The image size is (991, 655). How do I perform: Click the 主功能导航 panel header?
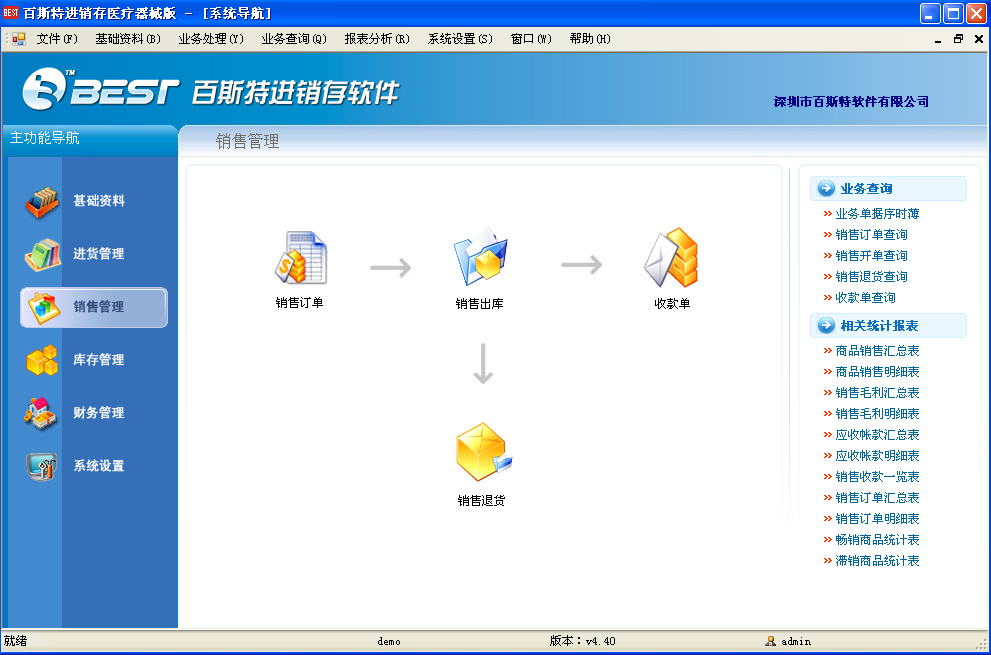(x=90, y=138)
